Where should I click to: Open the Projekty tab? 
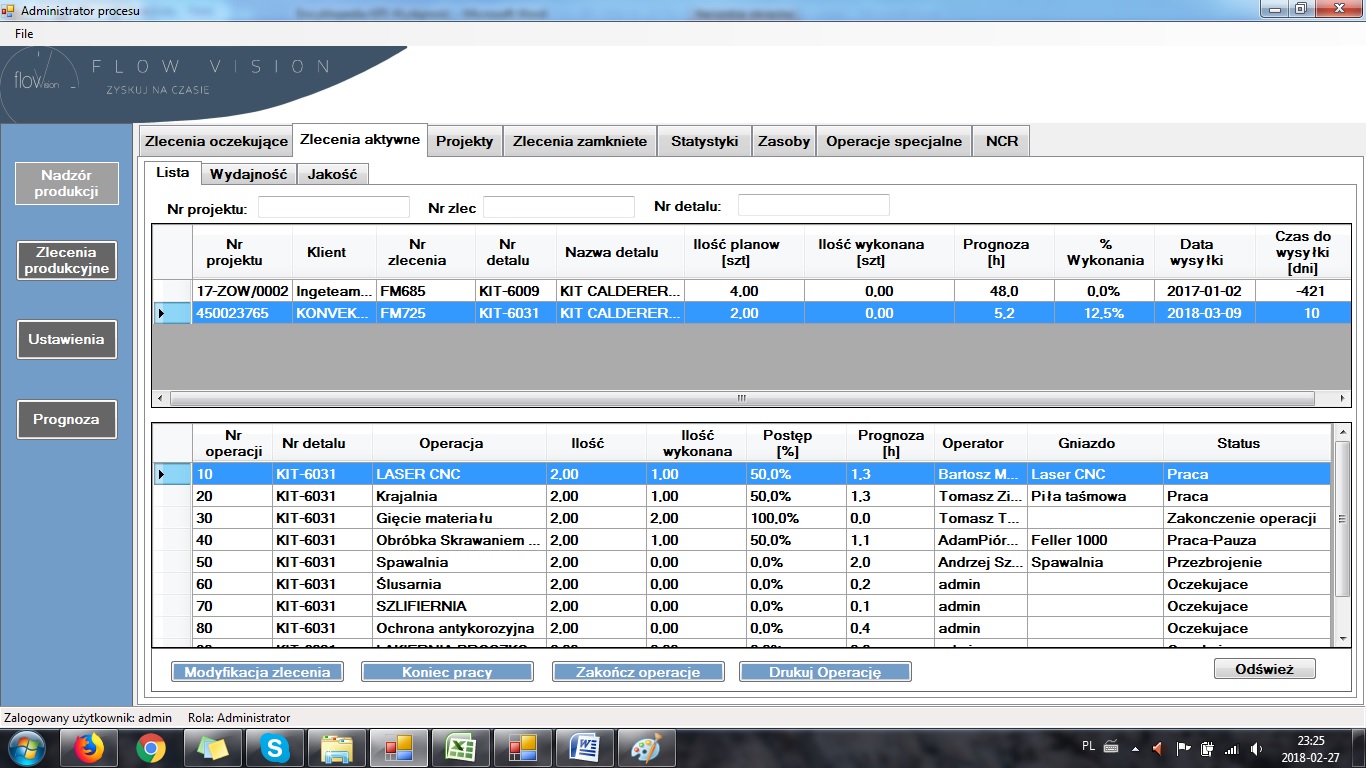[465, 141]
